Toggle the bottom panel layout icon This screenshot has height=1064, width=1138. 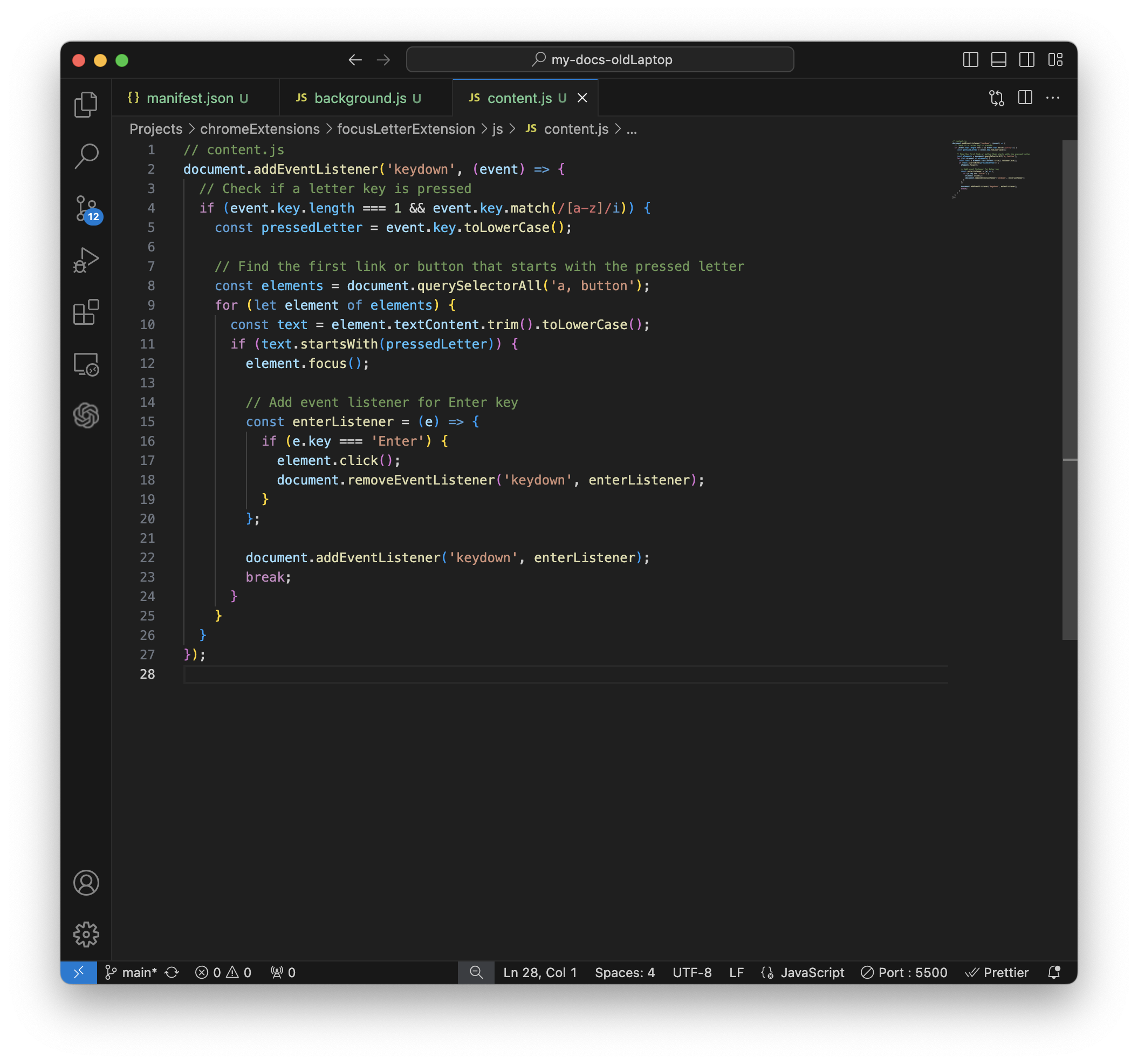point(998,59)
